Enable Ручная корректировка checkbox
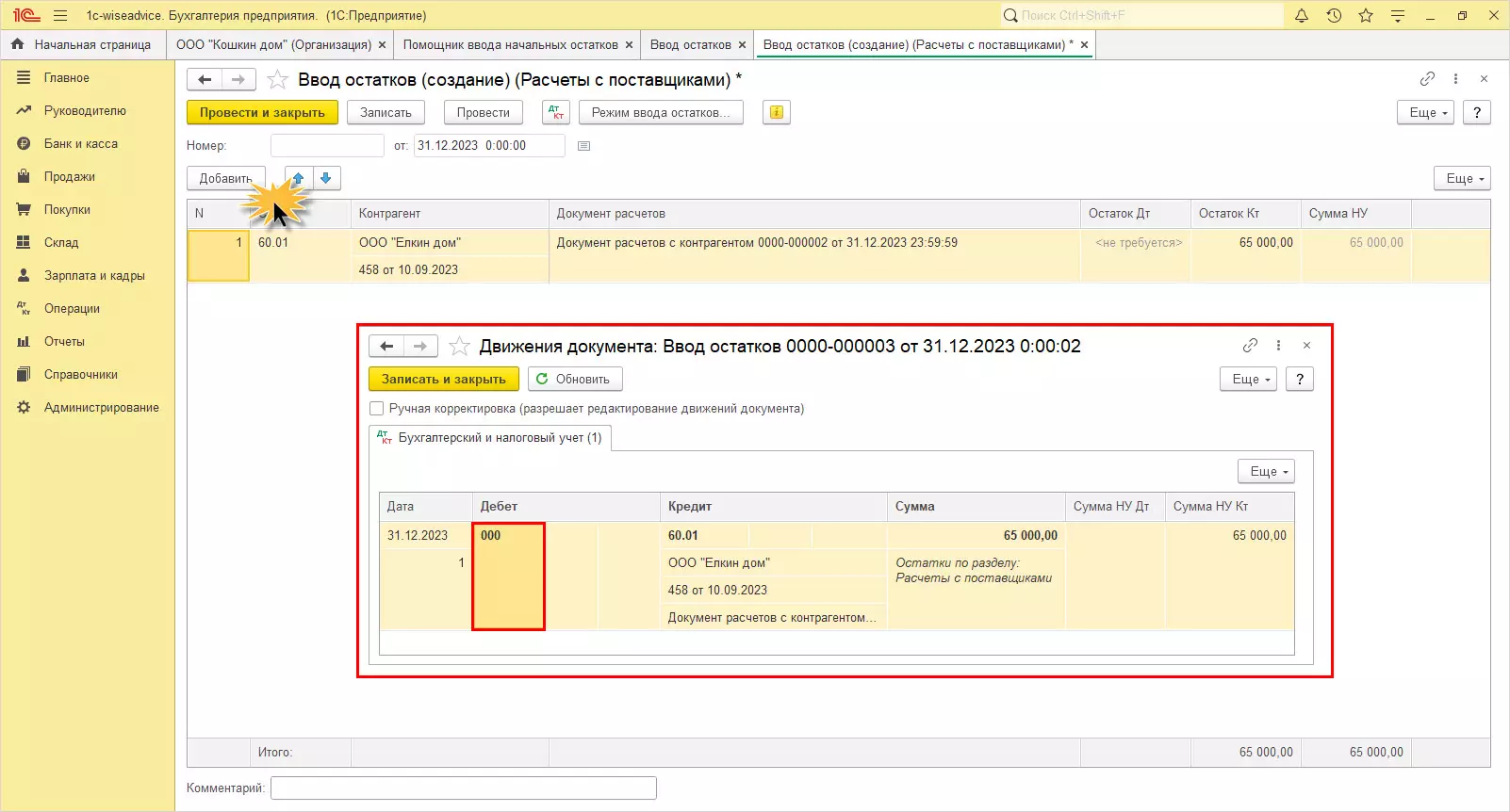The width and height of the screenshot is (1510, 812). coord(377,409)
